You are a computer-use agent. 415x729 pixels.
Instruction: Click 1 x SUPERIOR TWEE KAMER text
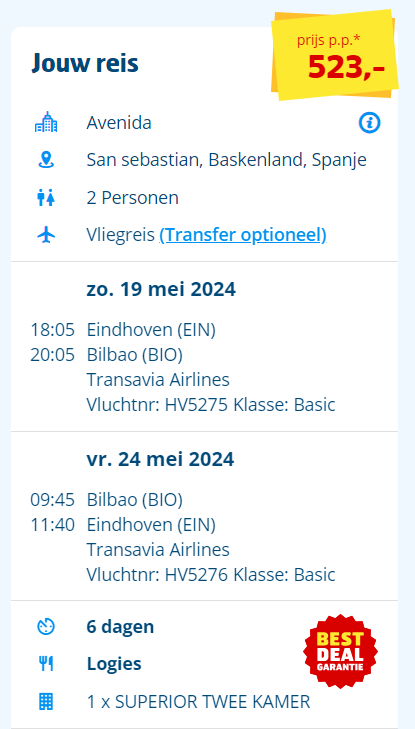(x=198, y=702)
